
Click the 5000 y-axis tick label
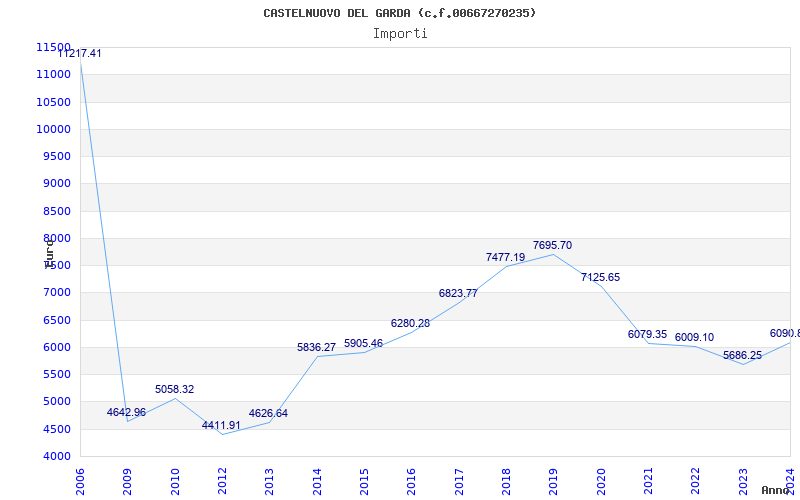pos(56,402)
